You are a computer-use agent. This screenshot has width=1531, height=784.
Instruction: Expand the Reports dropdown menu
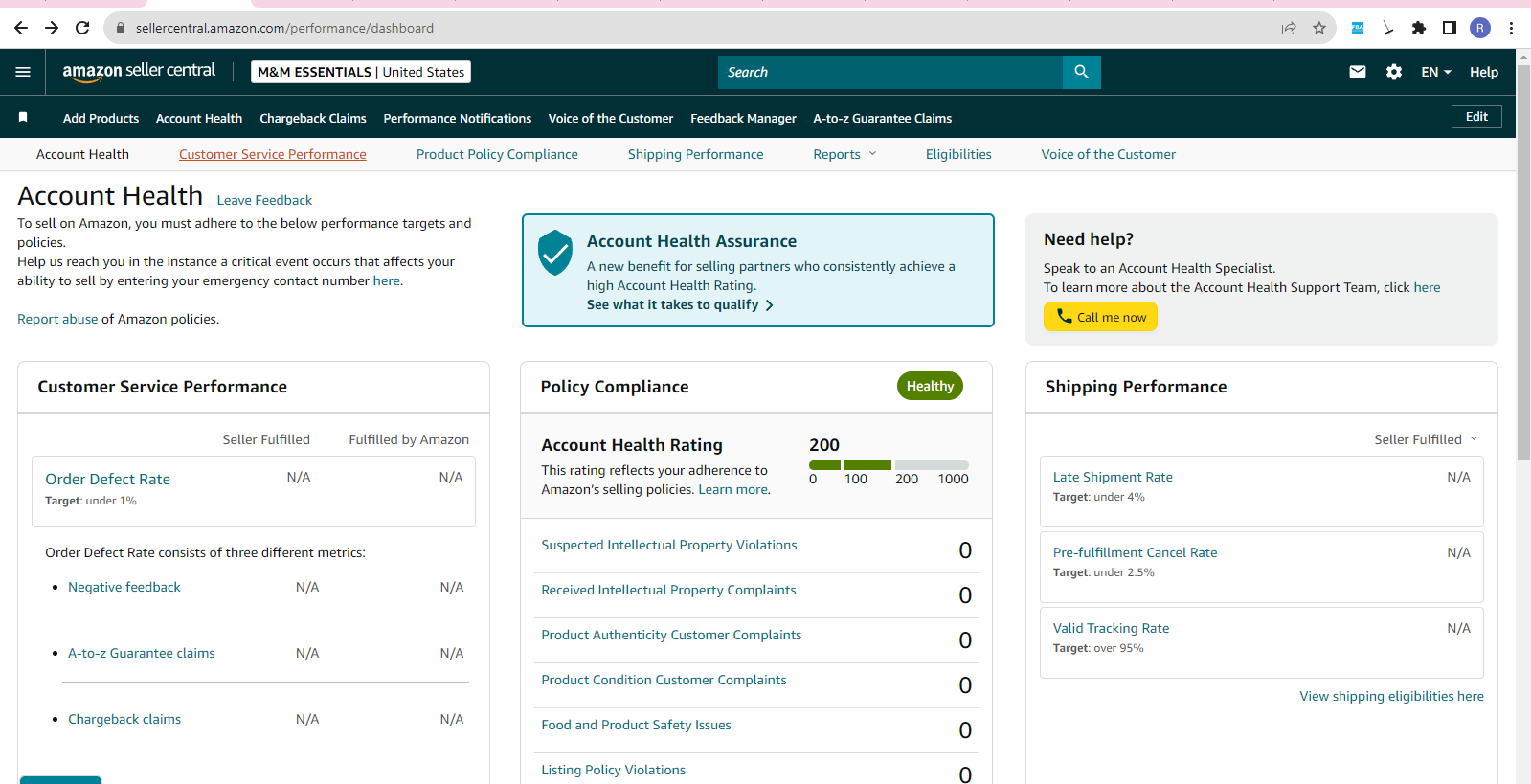click(845, 154)
